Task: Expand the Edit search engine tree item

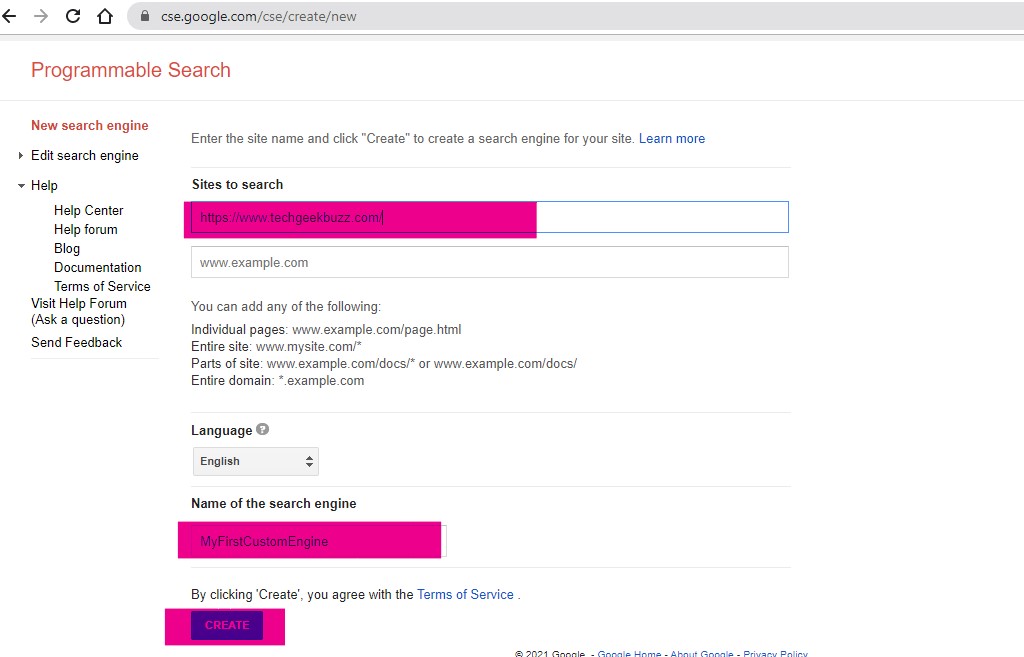Action: [21, 156]
